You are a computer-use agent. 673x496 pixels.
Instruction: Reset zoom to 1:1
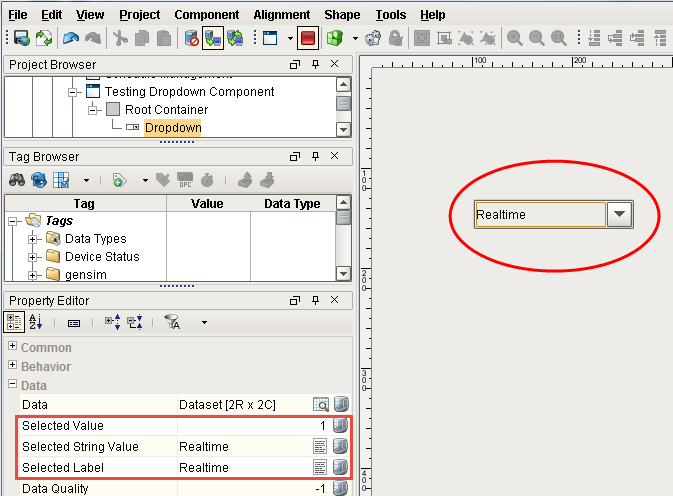pos(558,38)
